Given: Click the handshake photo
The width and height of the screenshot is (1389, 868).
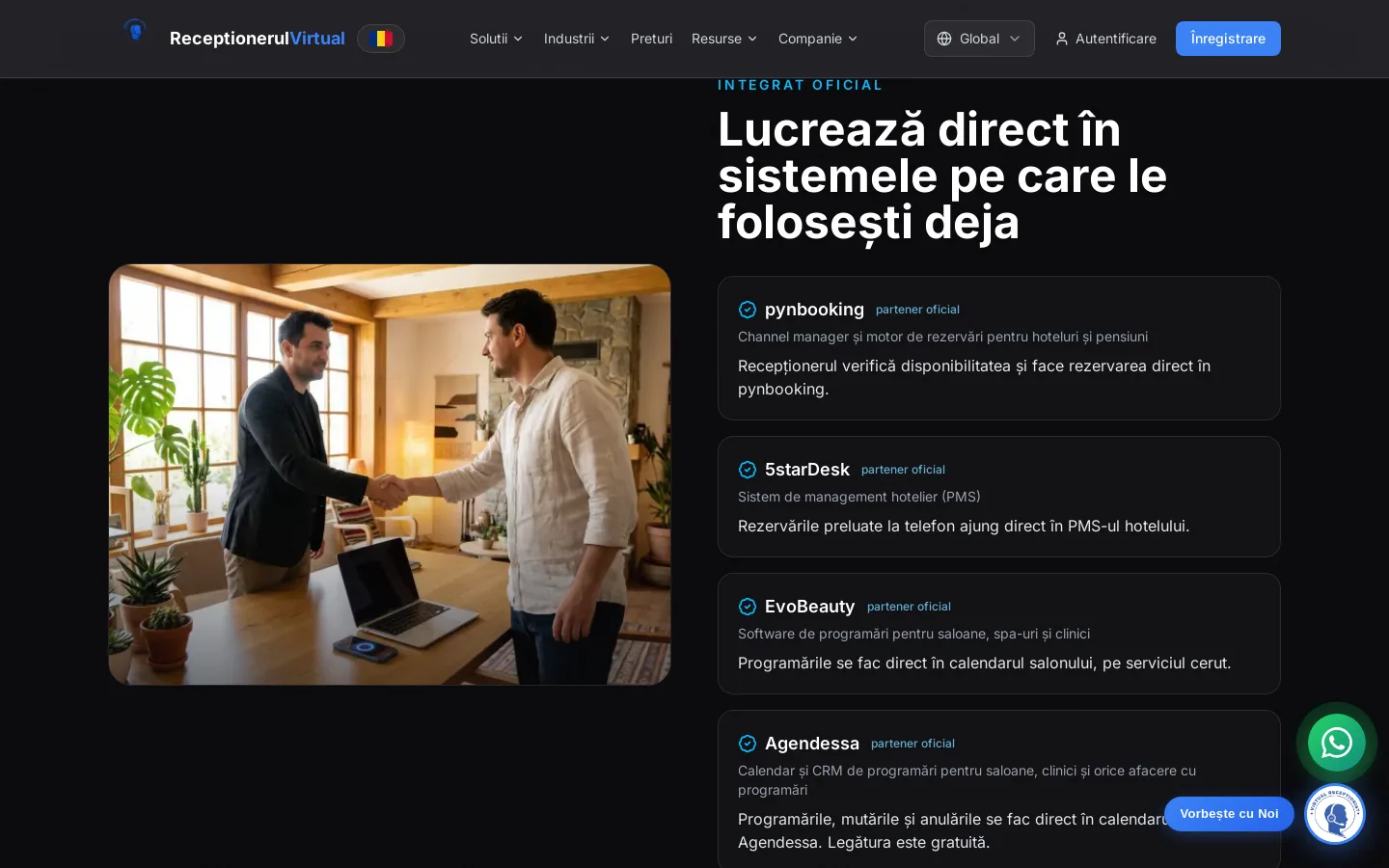Looking at the screenshot, I should pyautogui.click(x=390, y=475).
